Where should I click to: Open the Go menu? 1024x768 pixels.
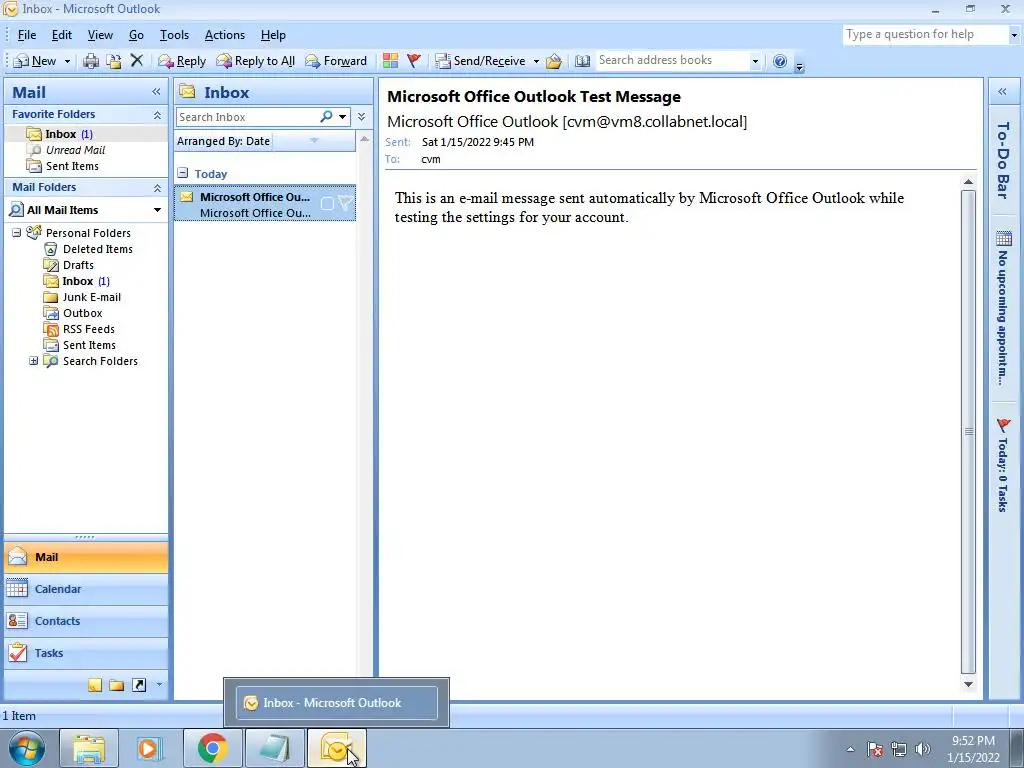pos(136,35)
